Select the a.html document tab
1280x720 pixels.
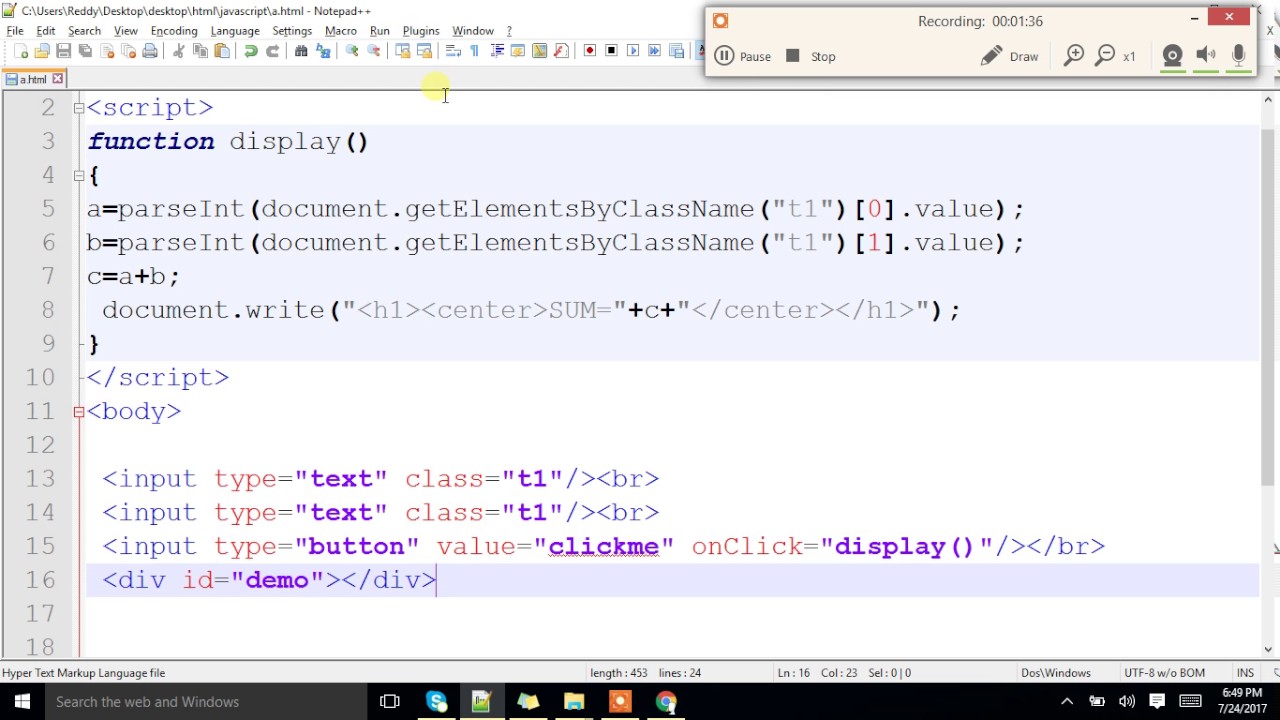[33, 79]
